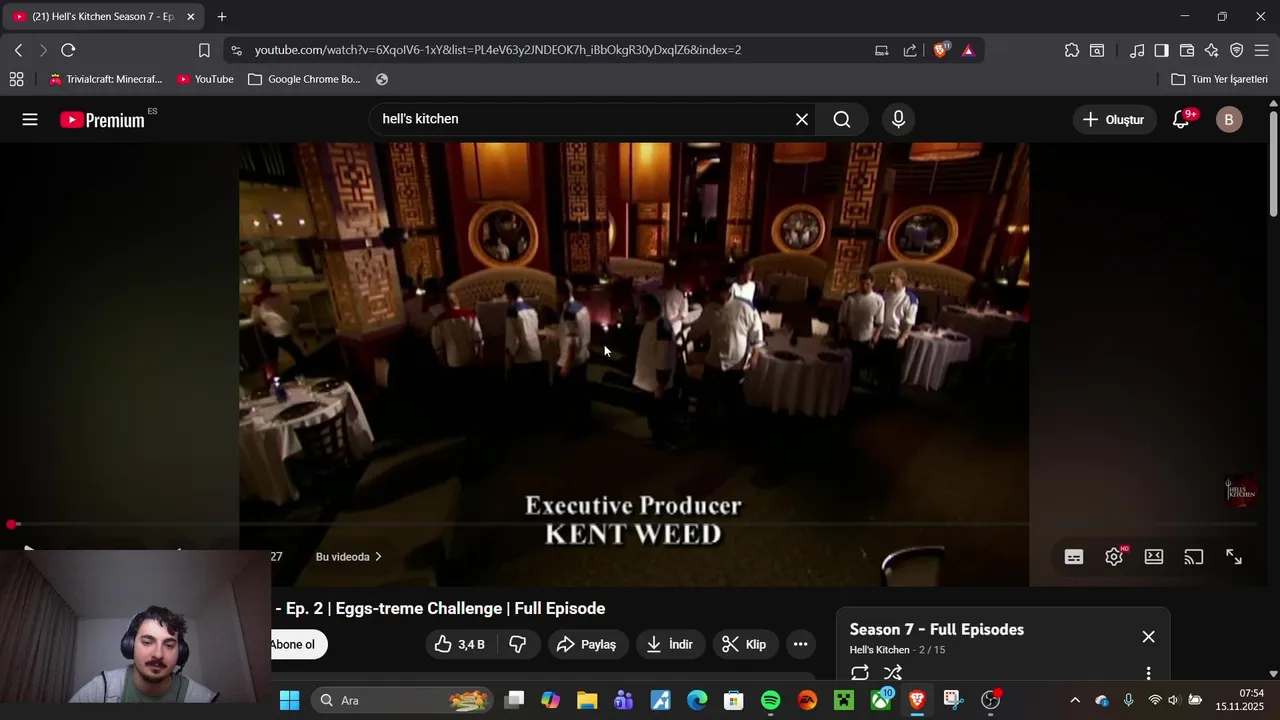
Task: Open YouTube notifications bell
Action: click(x=1181, y=119)
